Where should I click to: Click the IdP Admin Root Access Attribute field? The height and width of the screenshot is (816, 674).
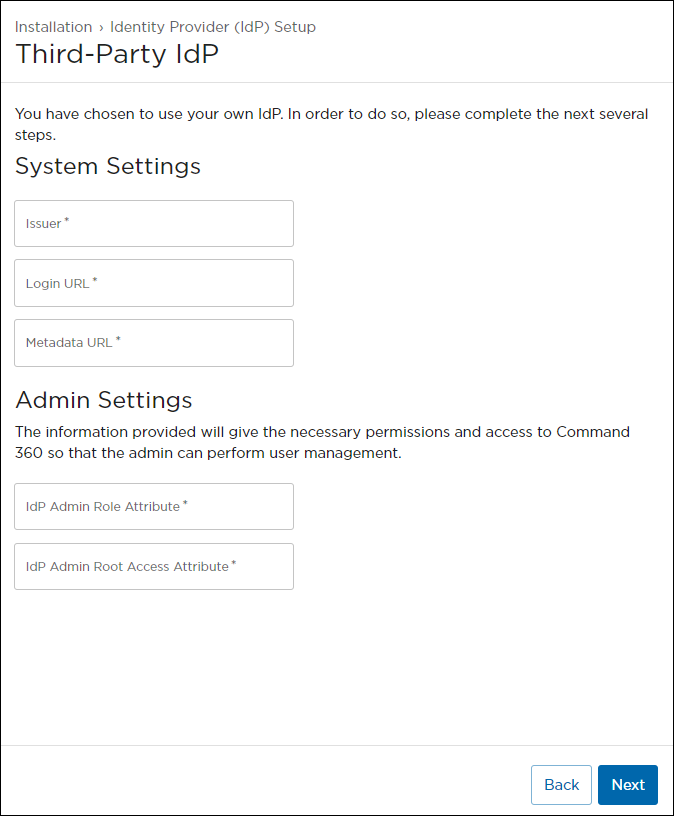tap(153, 566)
